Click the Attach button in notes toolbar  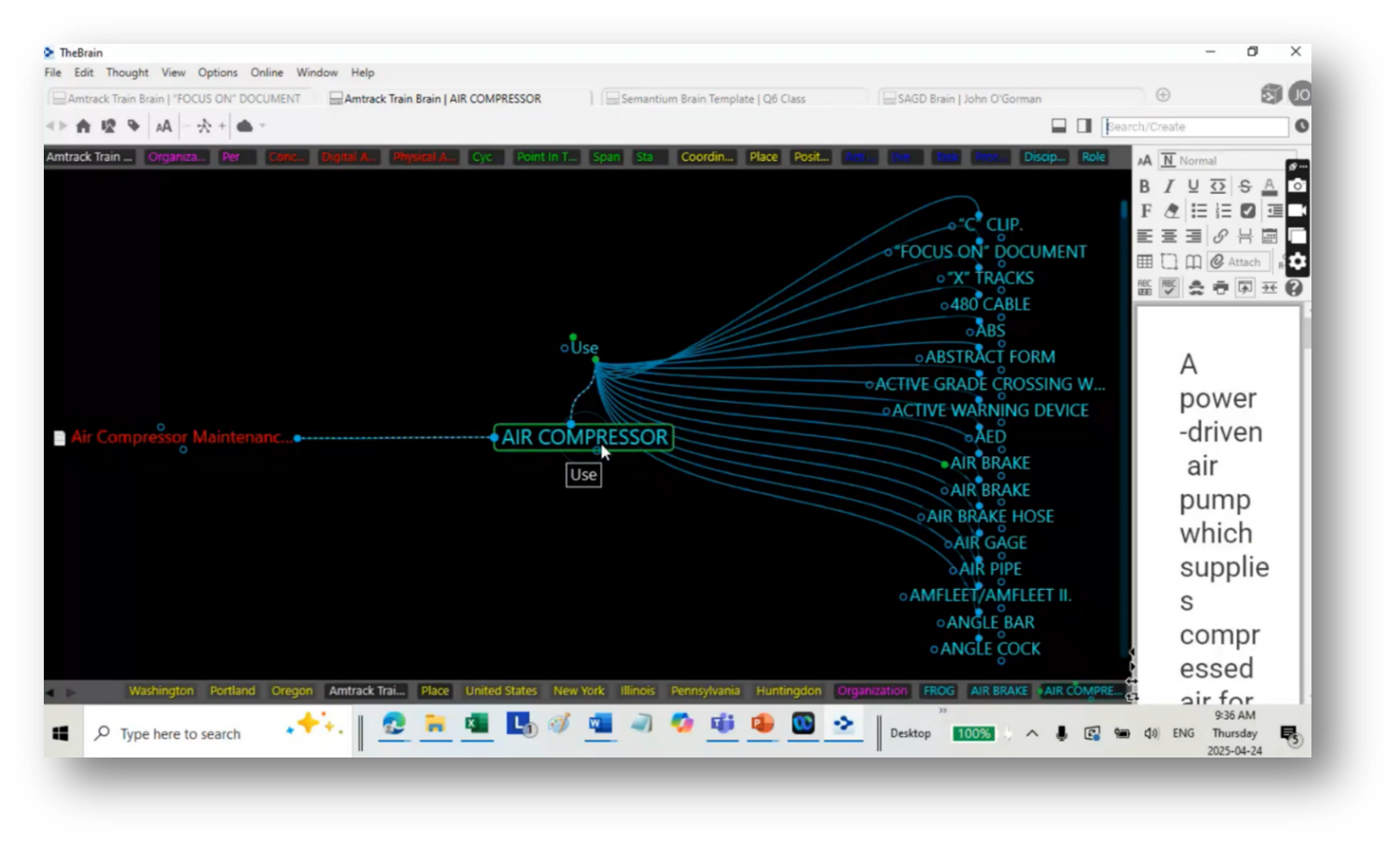point(1239,262)
